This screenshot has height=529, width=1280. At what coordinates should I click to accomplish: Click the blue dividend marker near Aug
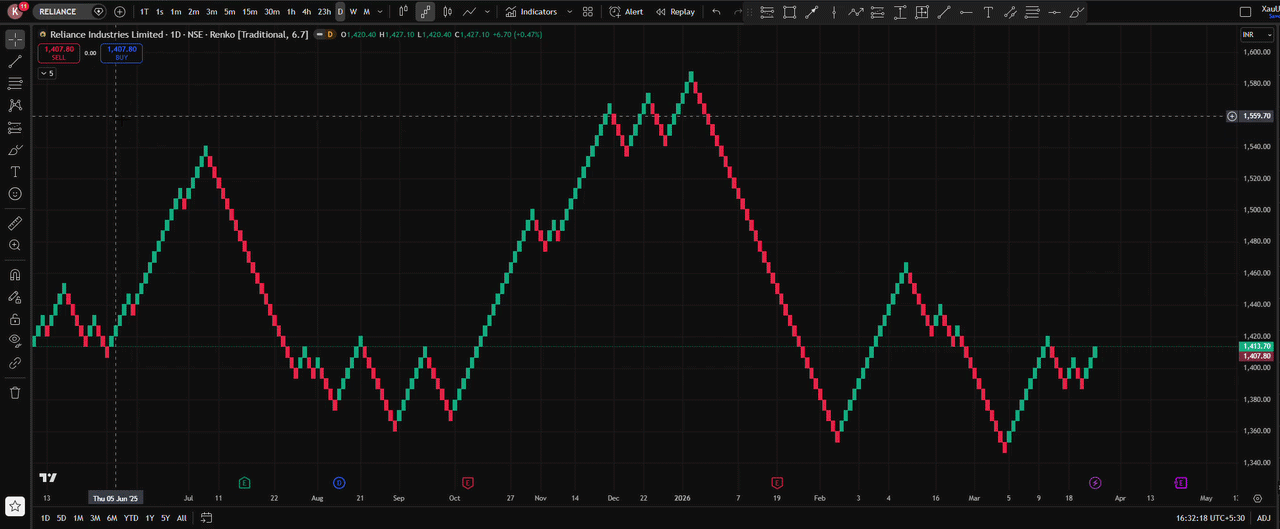(x=339, y=483)
